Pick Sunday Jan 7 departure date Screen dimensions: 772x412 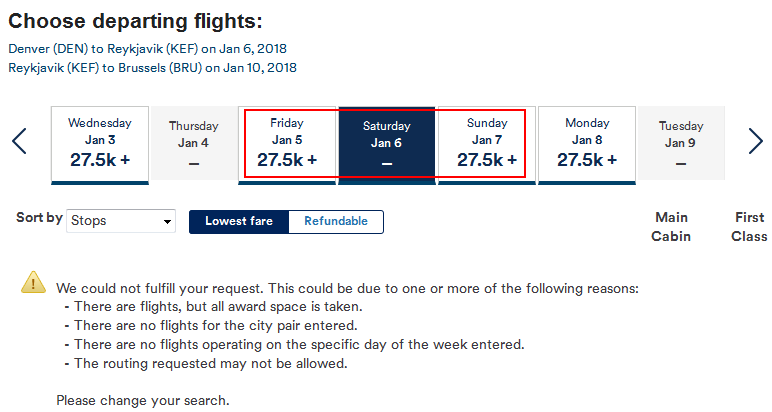click(x=487, y=145)
